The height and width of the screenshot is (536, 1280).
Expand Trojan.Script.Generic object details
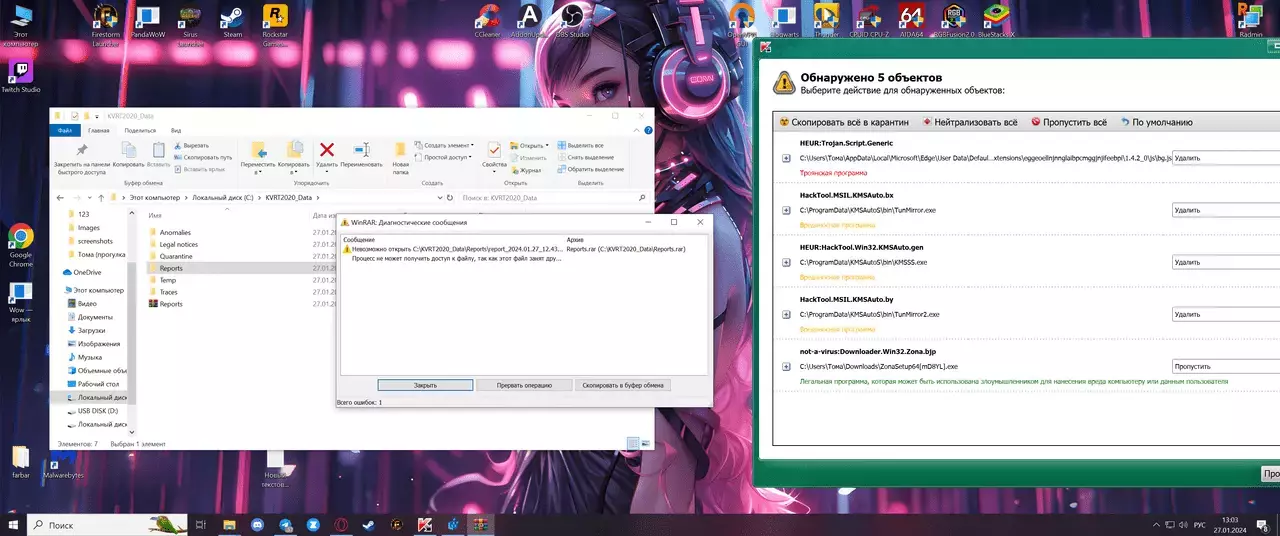click(x=786, y=158)
